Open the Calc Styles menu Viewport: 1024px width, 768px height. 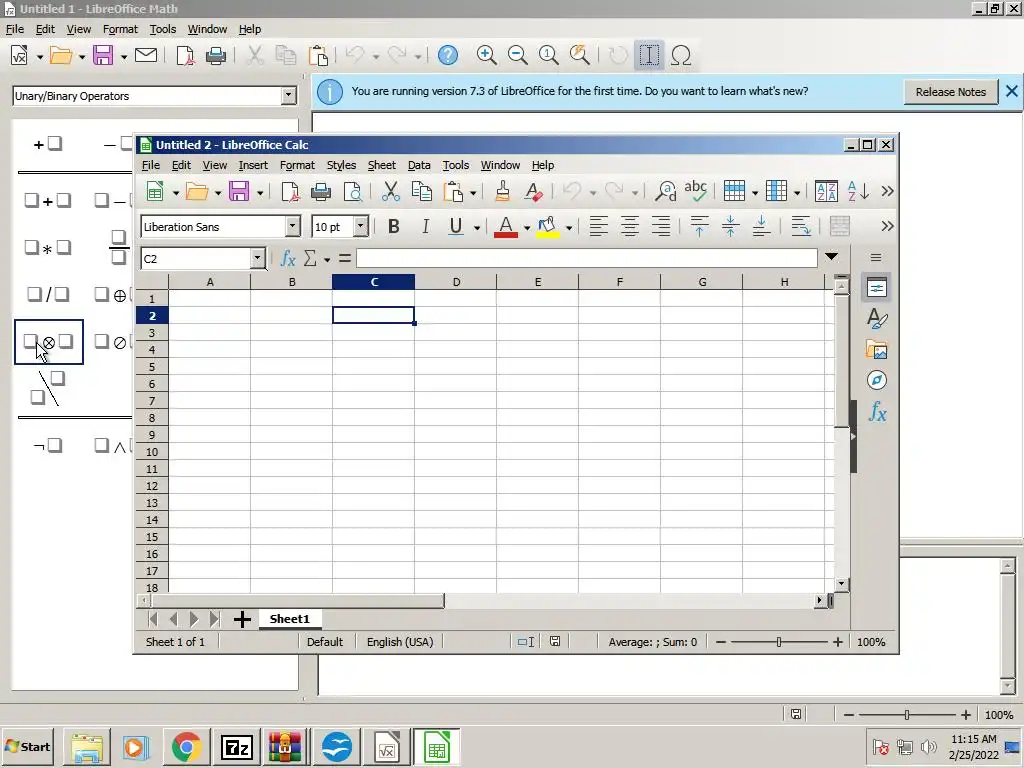coord(341,165)
